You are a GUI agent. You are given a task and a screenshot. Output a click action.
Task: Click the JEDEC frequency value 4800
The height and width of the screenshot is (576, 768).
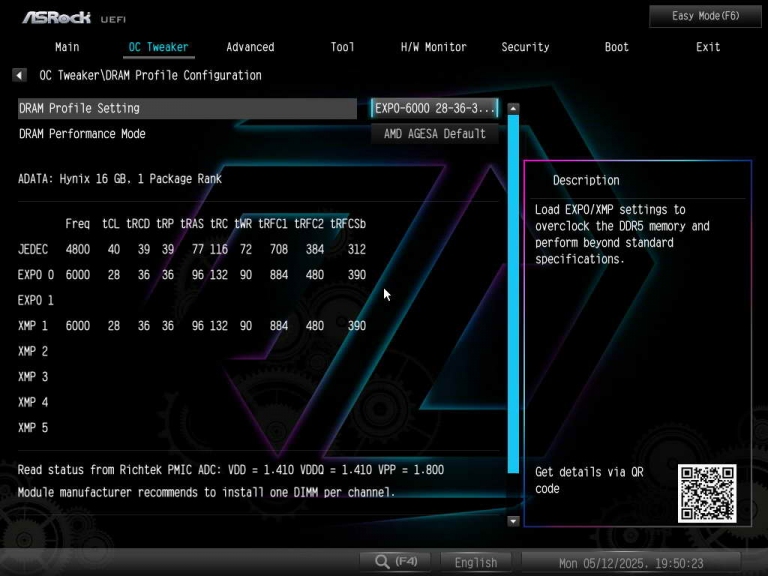pos(78,249)
